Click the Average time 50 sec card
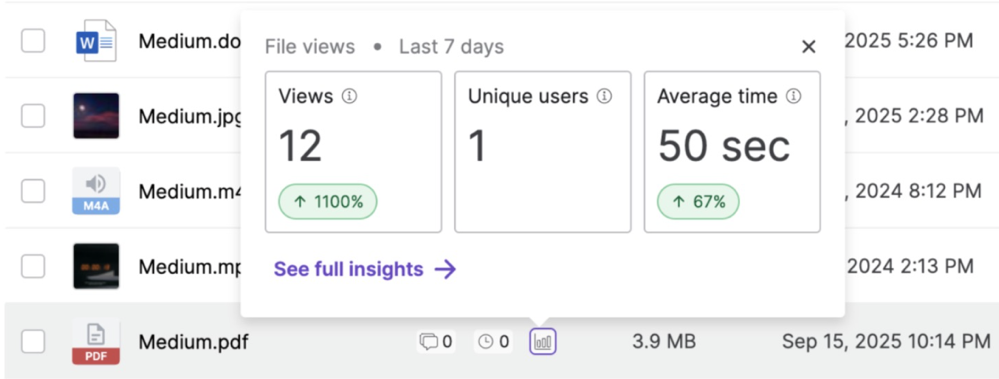This screenshot has height=379, width=999. pyautogui.click(x=732, y=152)
